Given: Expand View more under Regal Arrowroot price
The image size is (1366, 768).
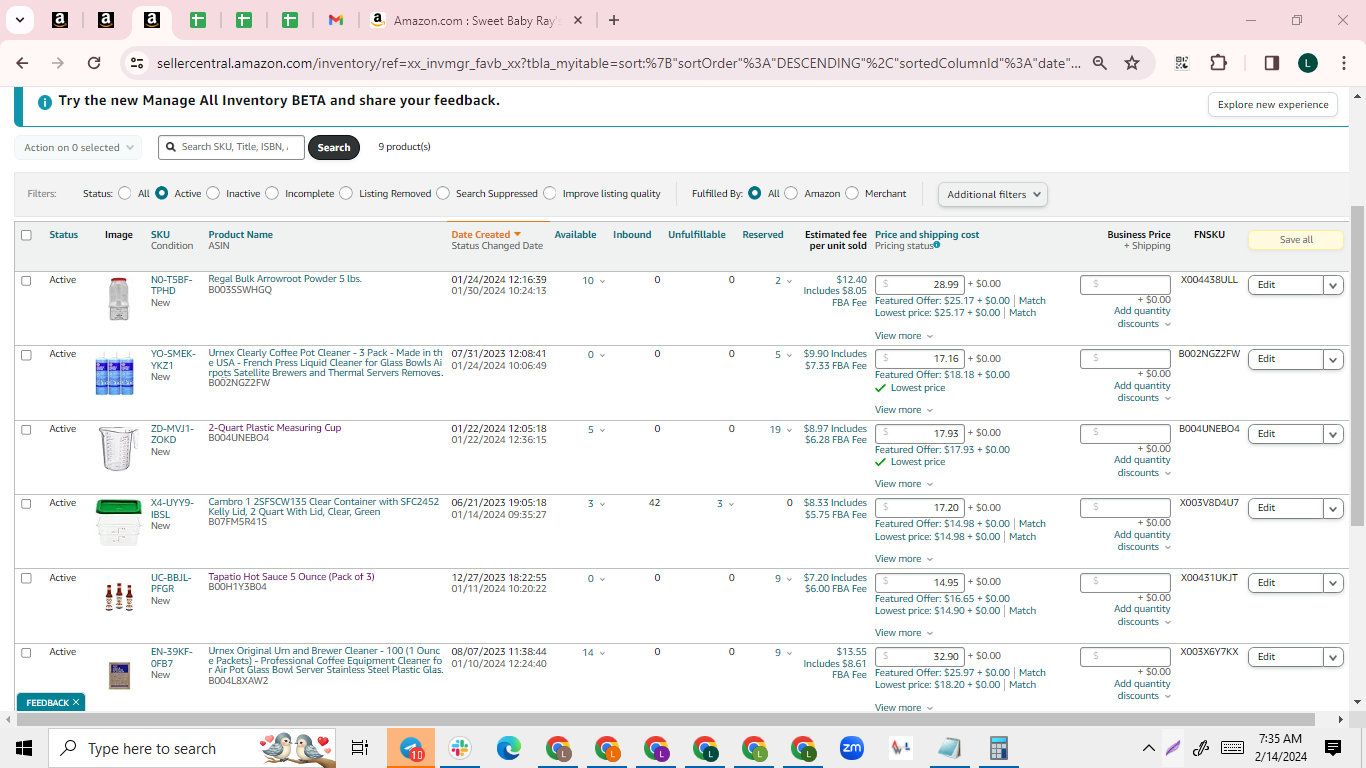Looking at the screenshot, I should tap(904, 336).
